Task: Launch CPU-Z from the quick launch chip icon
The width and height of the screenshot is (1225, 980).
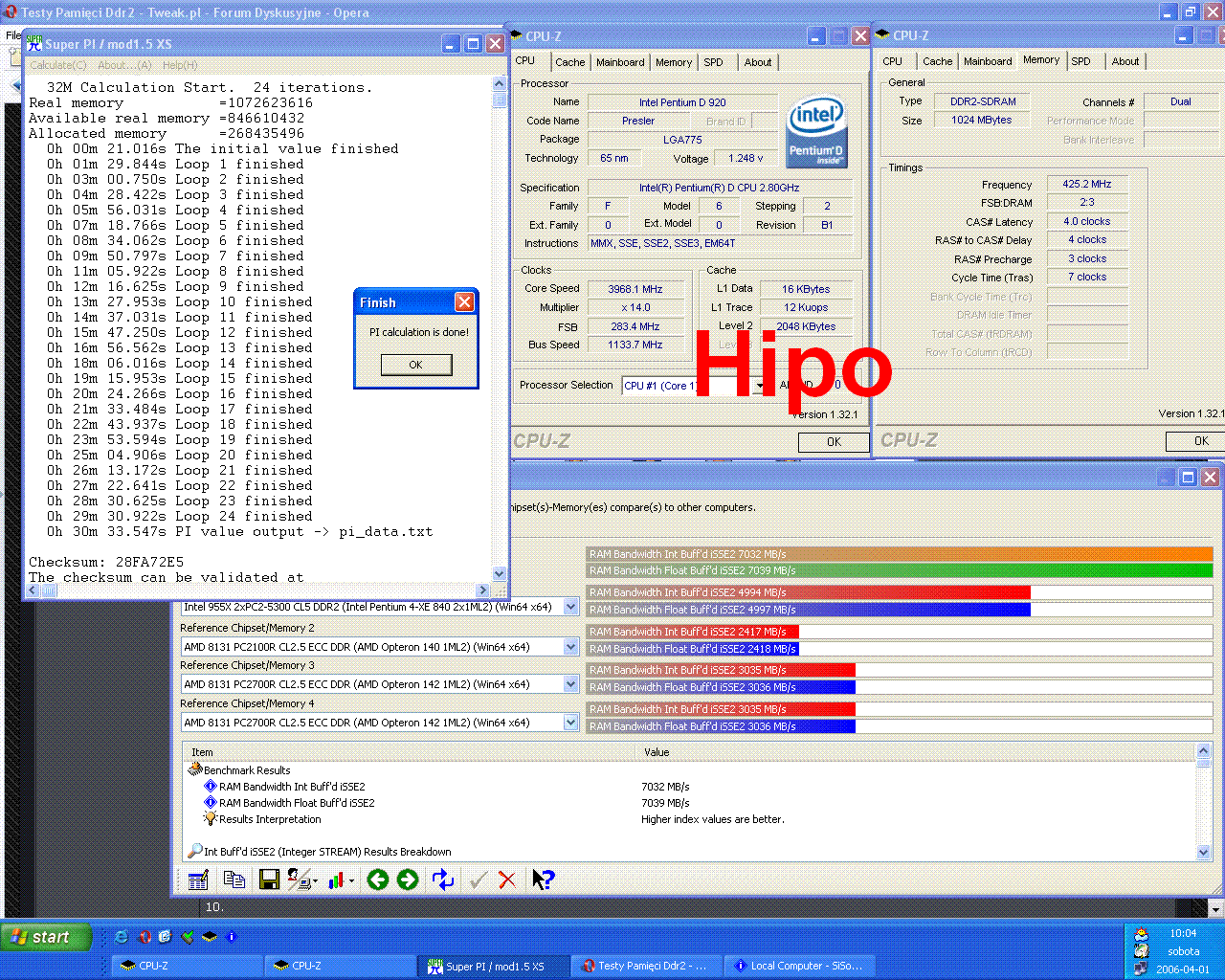Action: [209, 937]
